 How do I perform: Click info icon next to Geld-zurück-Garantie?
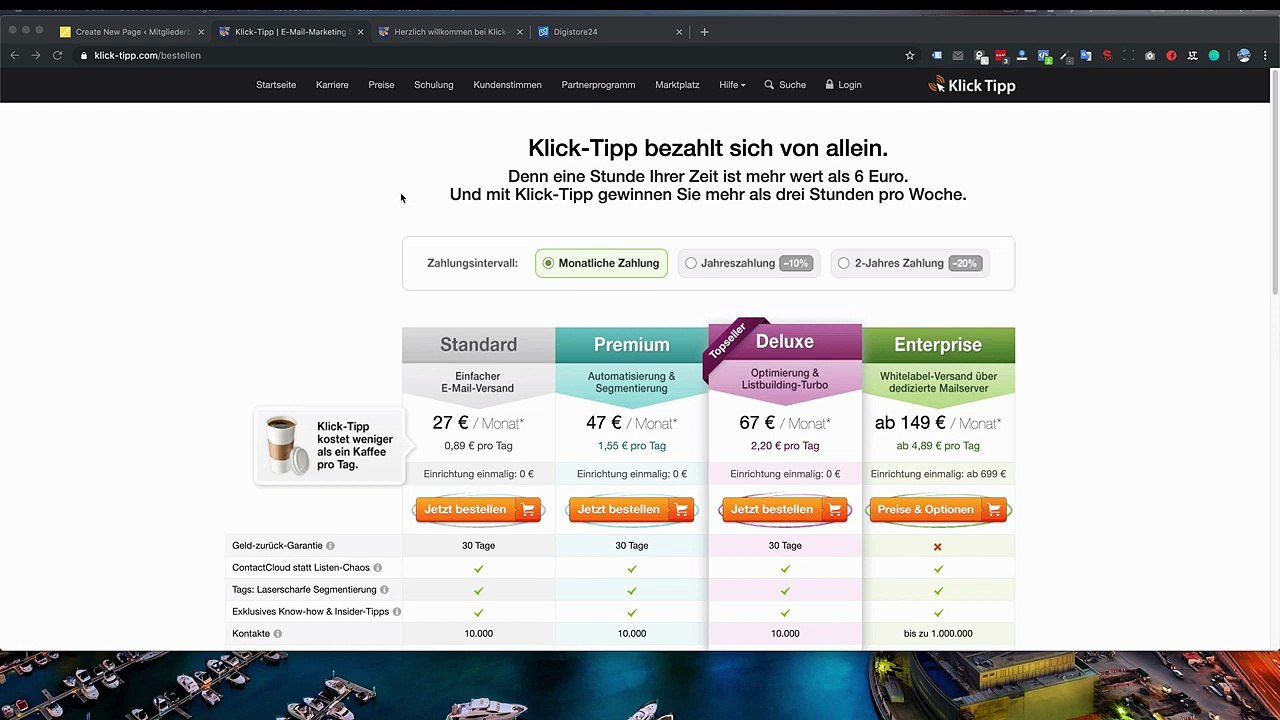330,546
